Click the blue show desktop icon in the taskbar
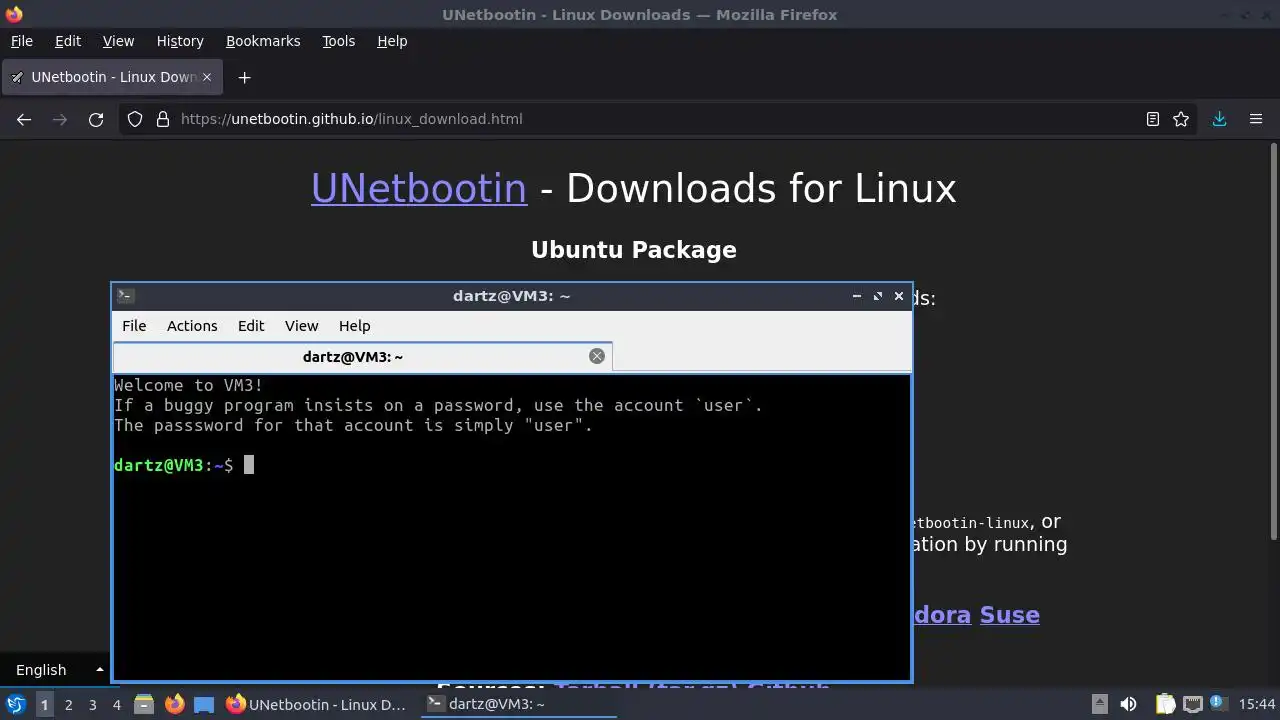 coord(204,704)
